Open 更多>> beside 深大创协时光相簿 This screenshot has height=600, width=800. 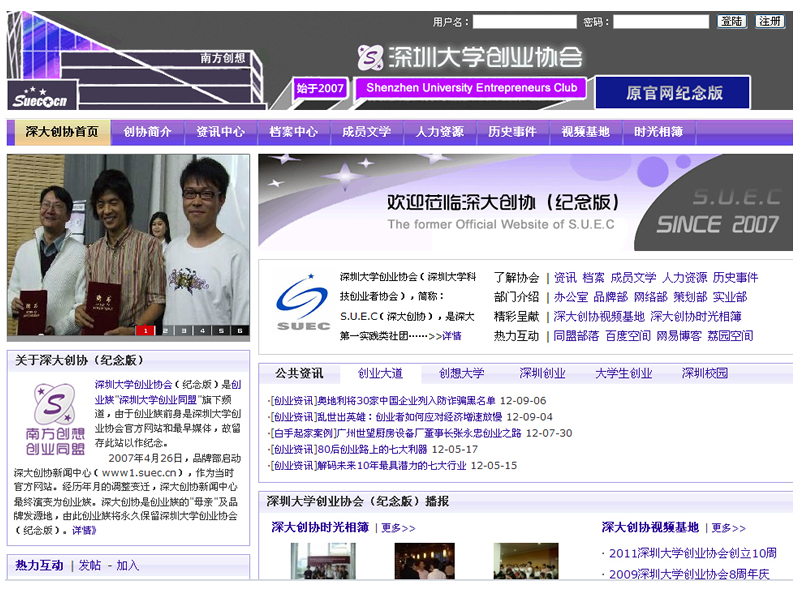tap(398, 528)
